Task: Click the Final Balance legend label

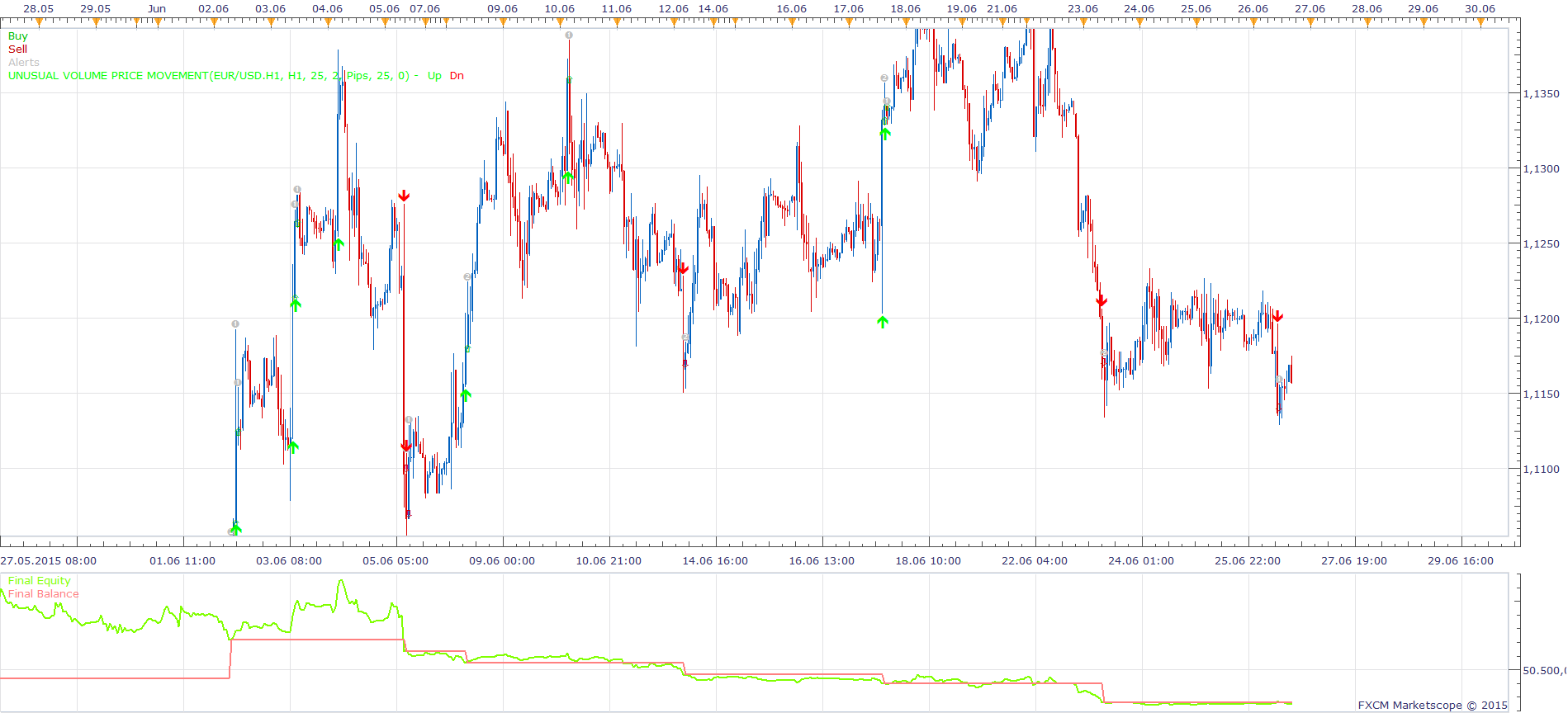Action: [44, 594]
